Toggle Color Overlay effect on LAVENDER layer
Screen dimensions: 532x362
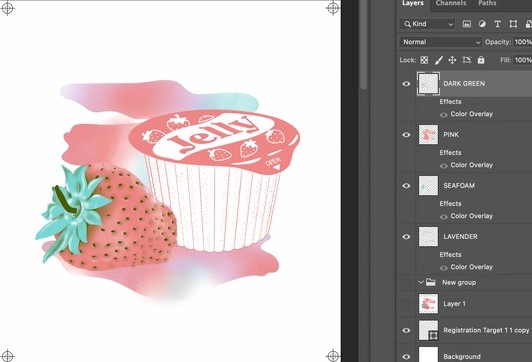point(443,268)
